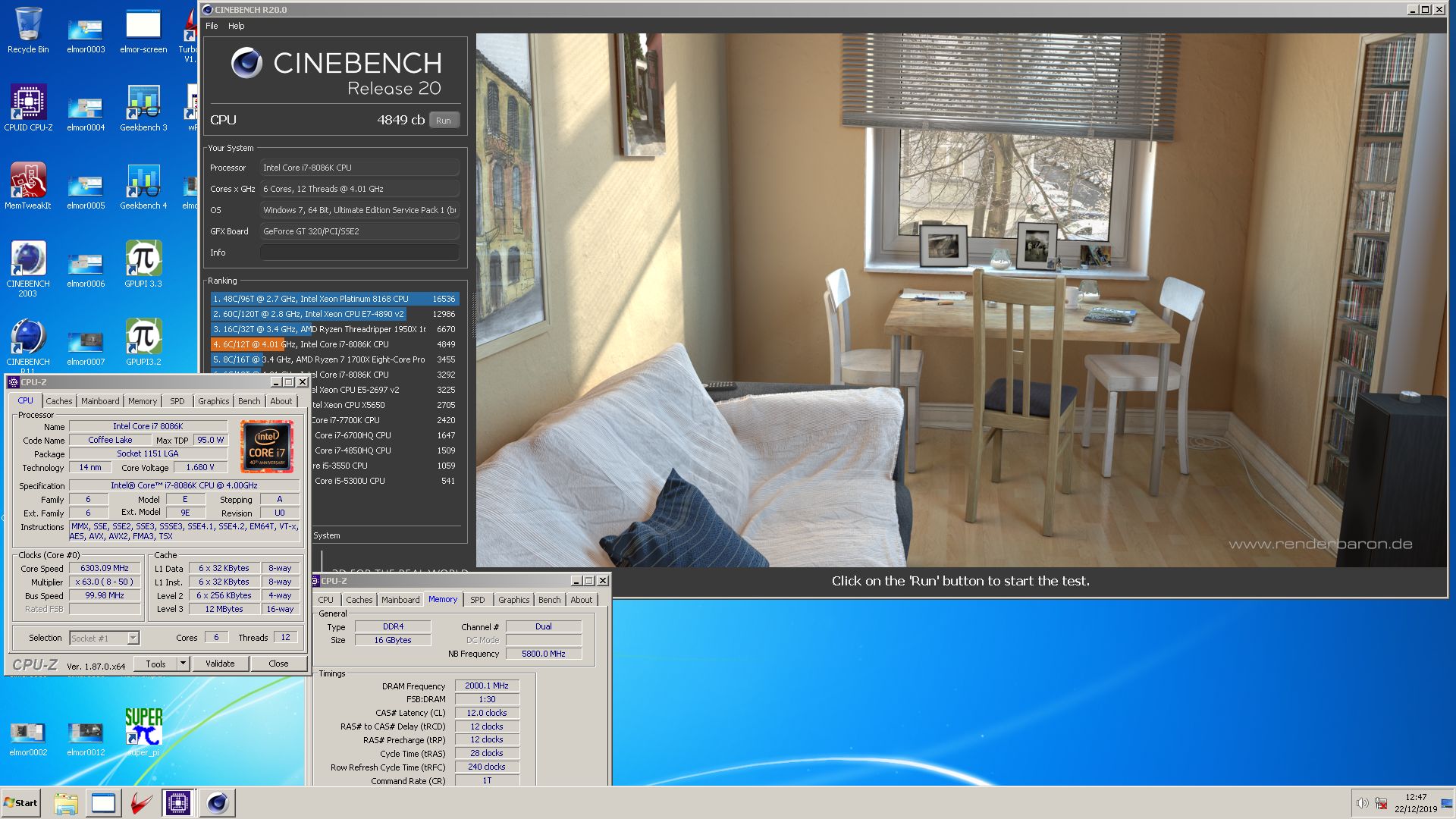
Task: Switch to the Cinebench taskbar button
Action: point(217,803)
